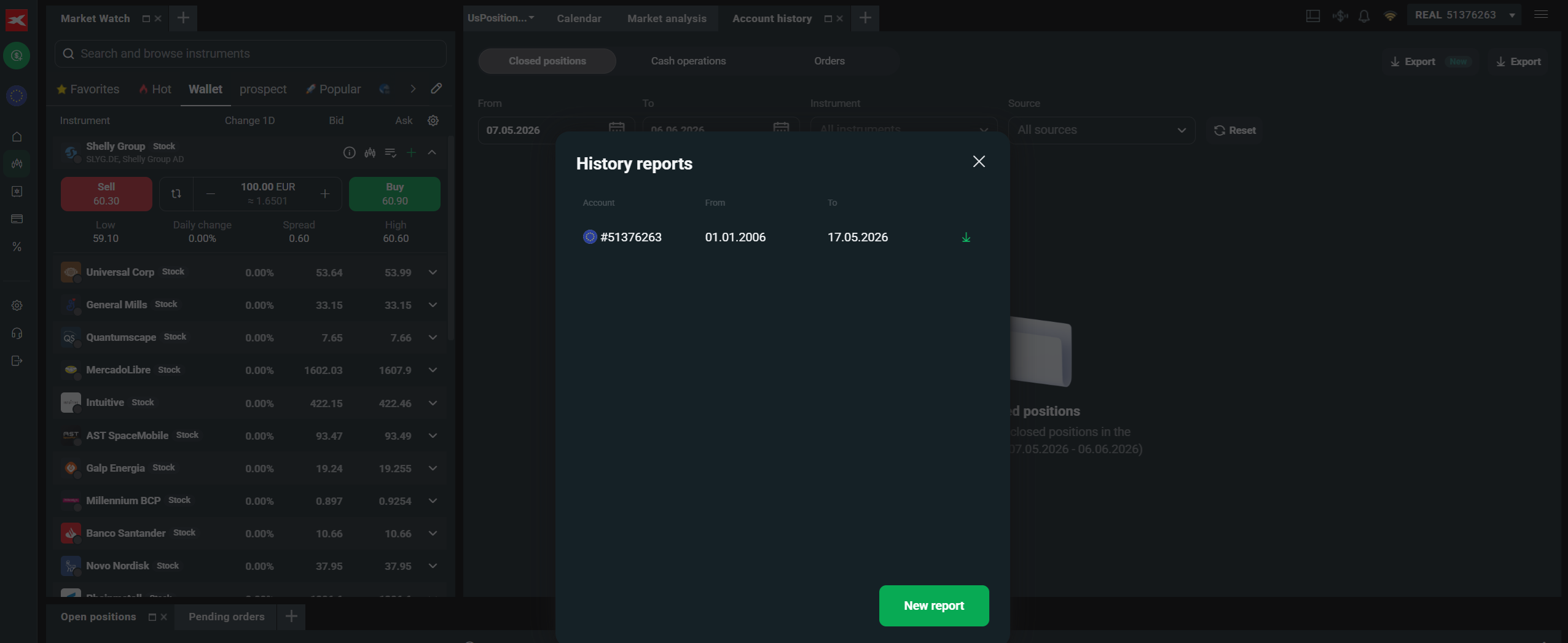Check connection status wifi icon
1568x643 pixels.
pyautogui.click(x=1390, y=16)
